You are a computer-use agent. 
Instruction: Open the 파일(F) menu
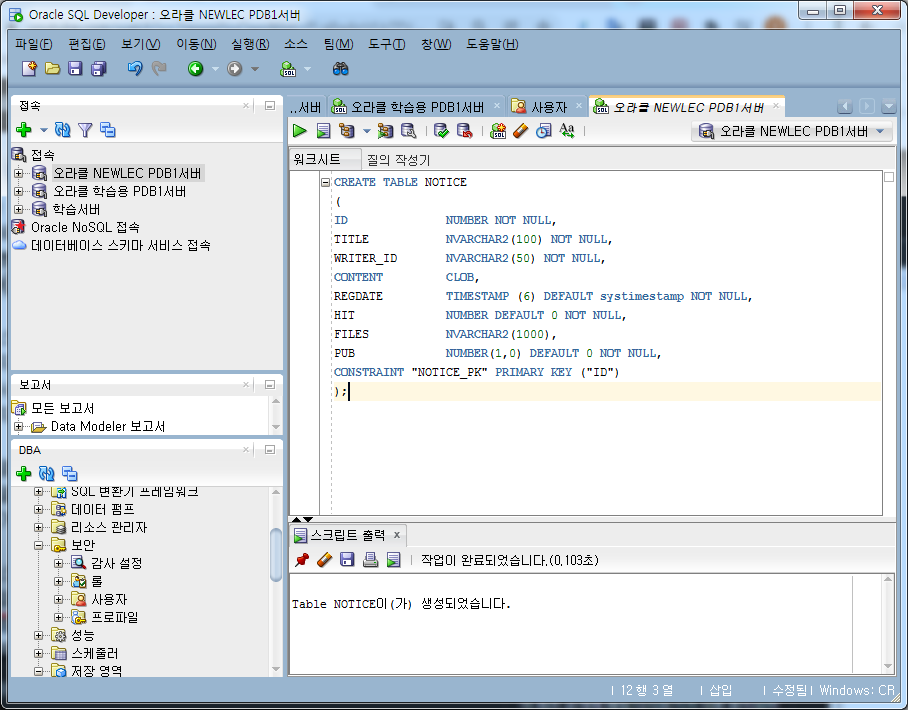33,44
